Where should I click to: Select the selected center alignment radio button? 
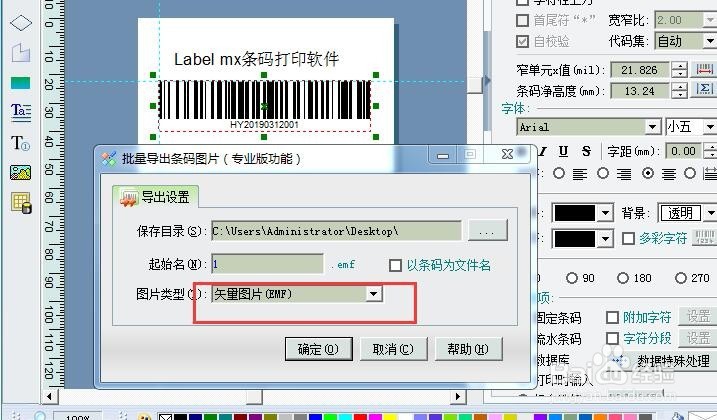coord(647,174)
